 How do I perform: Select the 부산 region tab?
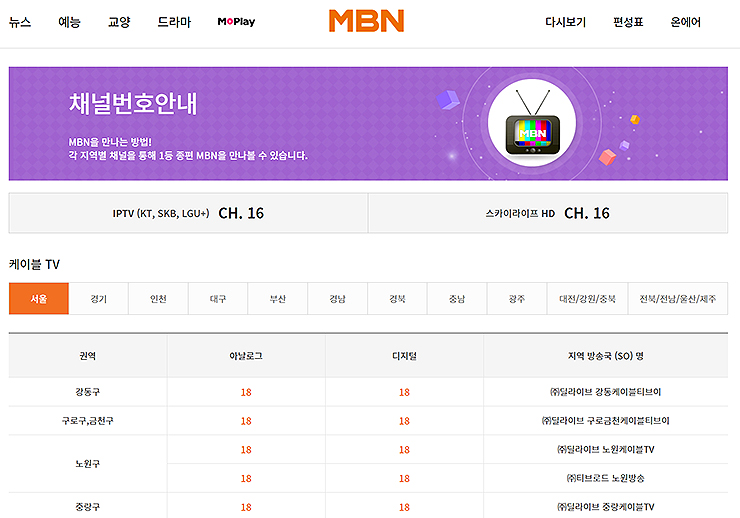278,299
